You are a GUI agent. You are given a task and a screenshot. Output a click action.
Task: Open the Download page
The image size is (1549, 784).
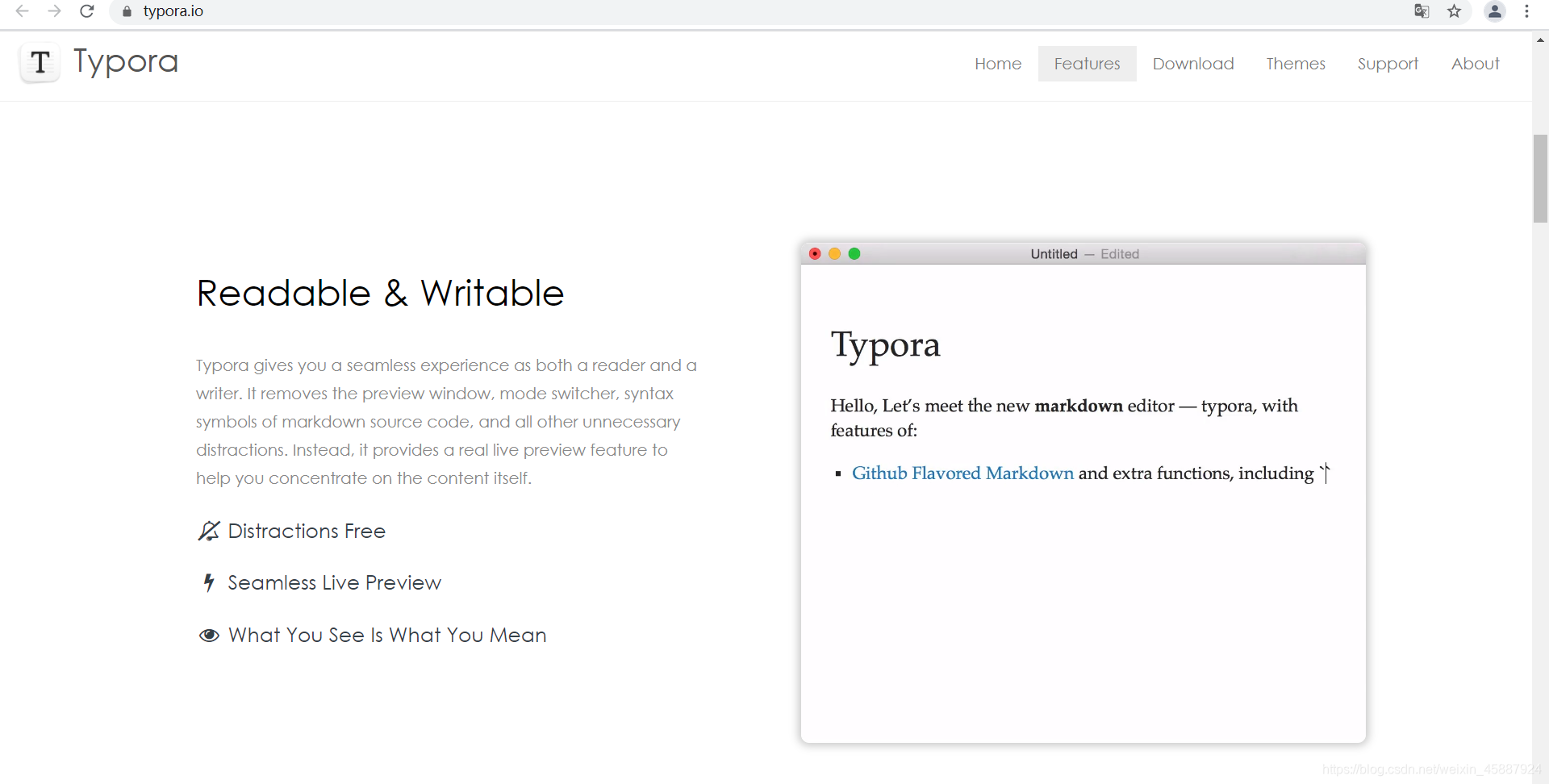point(1193,64)
